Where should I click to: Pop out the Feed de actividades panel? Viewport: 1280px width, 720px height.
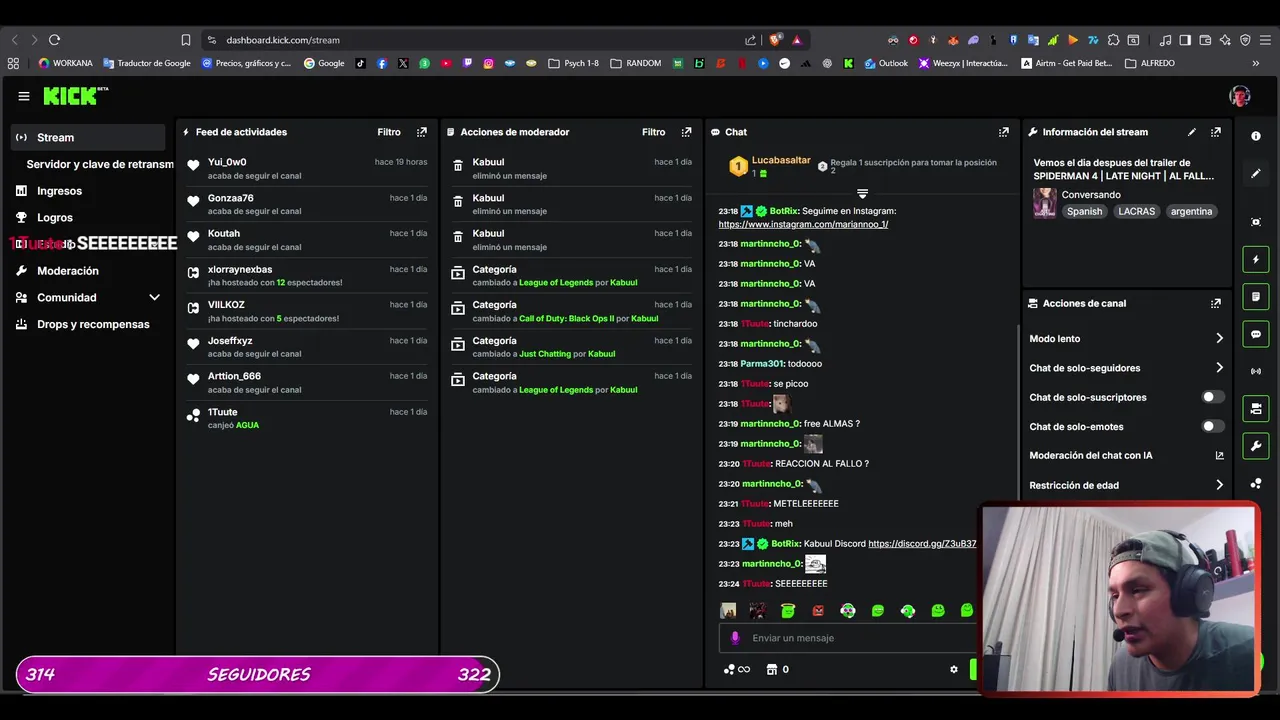pyautogui.click(x=422, y=132)
